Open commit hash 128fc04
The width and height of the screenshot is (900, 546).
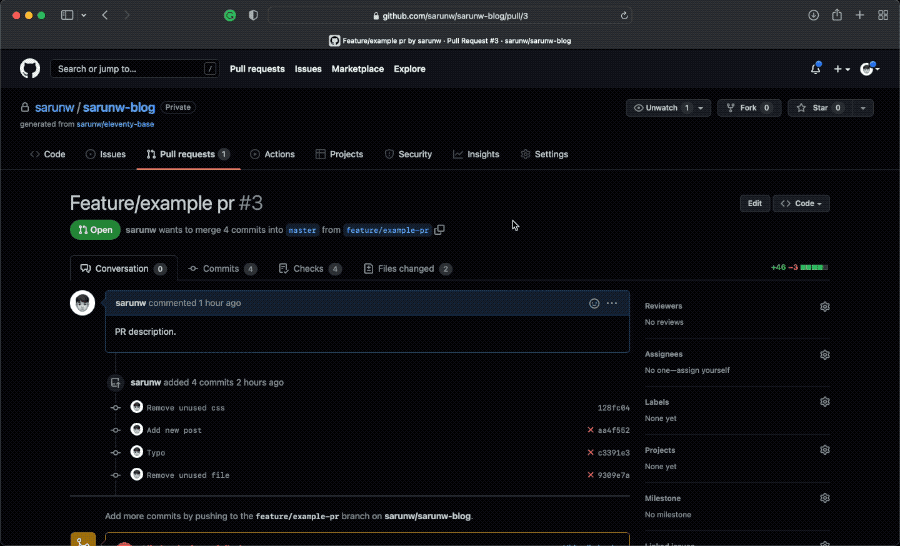click(x=614, y=408)
